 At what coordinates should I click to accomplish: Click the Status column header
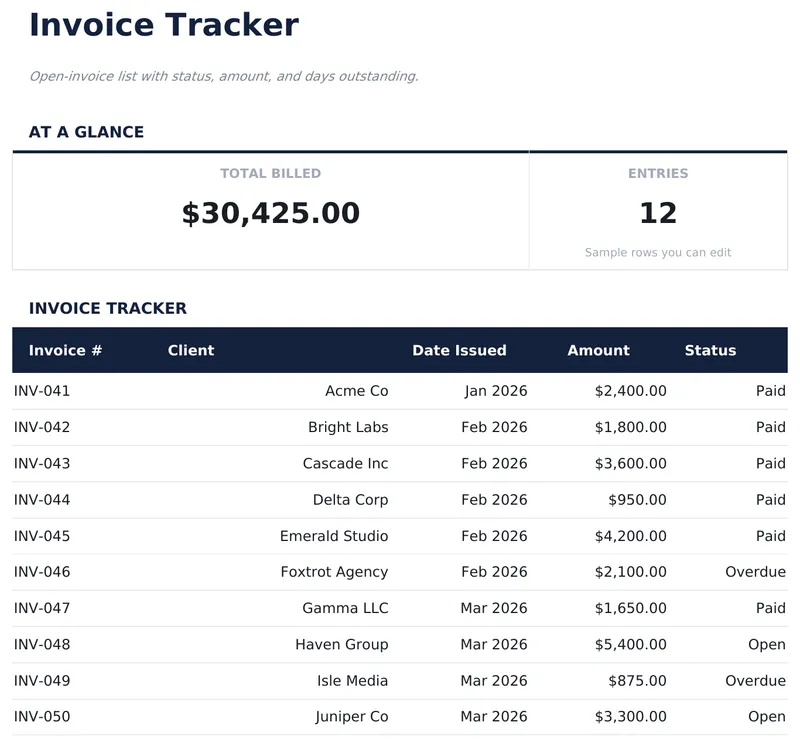coord(710,350)
